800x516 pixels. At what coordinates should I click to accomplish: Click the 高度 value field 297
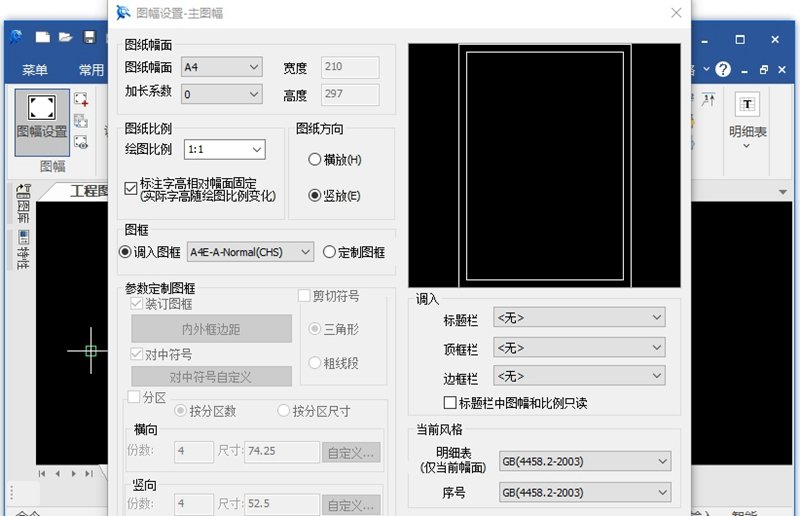tap(350, 94)
